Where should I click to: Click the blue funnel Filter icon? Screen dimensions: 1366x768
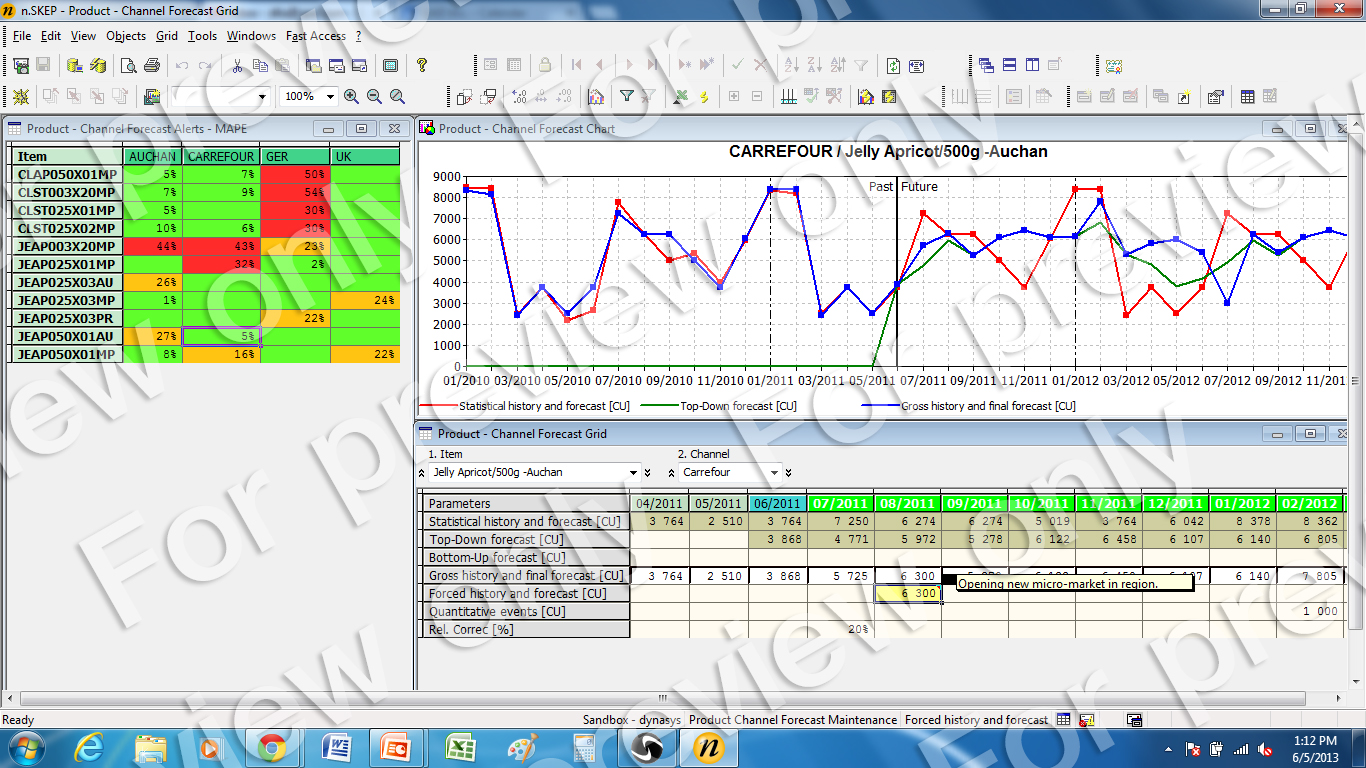pos(626,97)
